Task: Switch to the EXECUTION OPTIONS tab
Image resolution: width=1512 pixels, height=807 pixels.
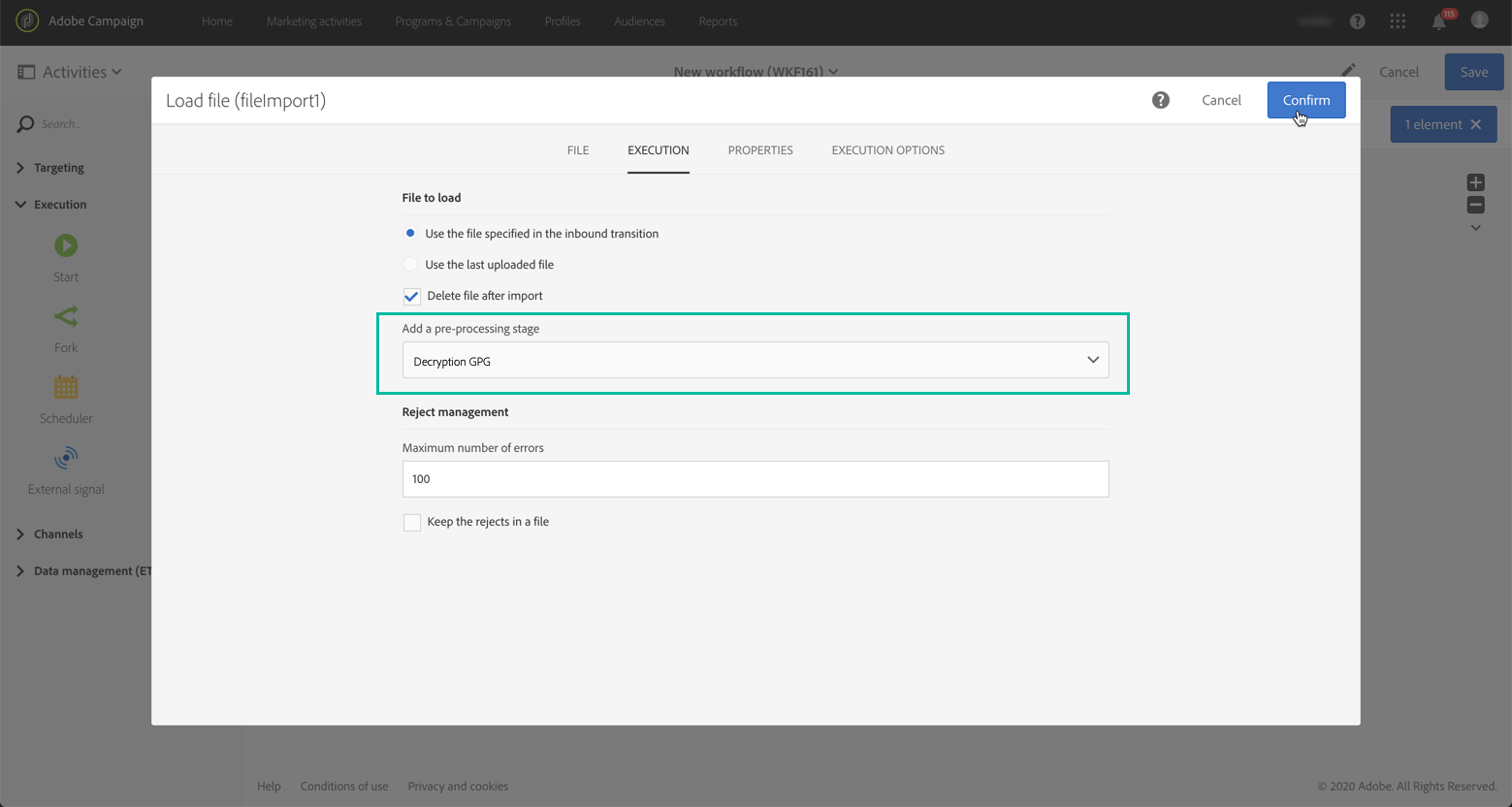Action: click(888, 150)
